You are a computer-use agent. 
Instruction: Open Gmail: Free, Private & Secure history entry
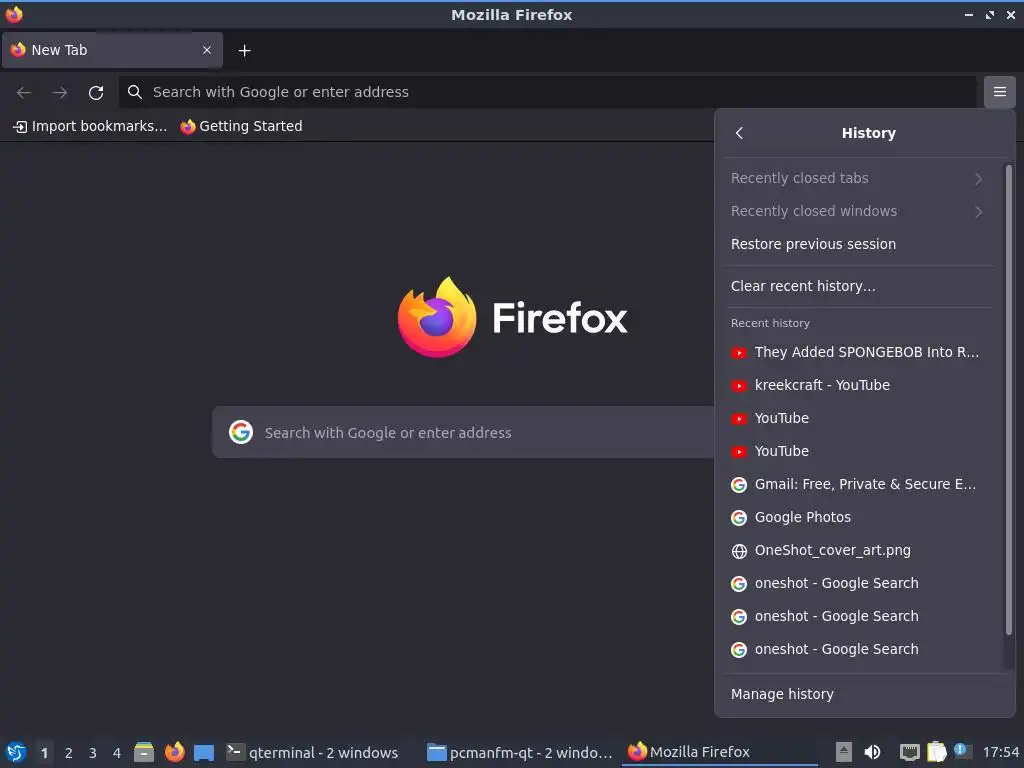pyautogui.click(x=857, y=485)
